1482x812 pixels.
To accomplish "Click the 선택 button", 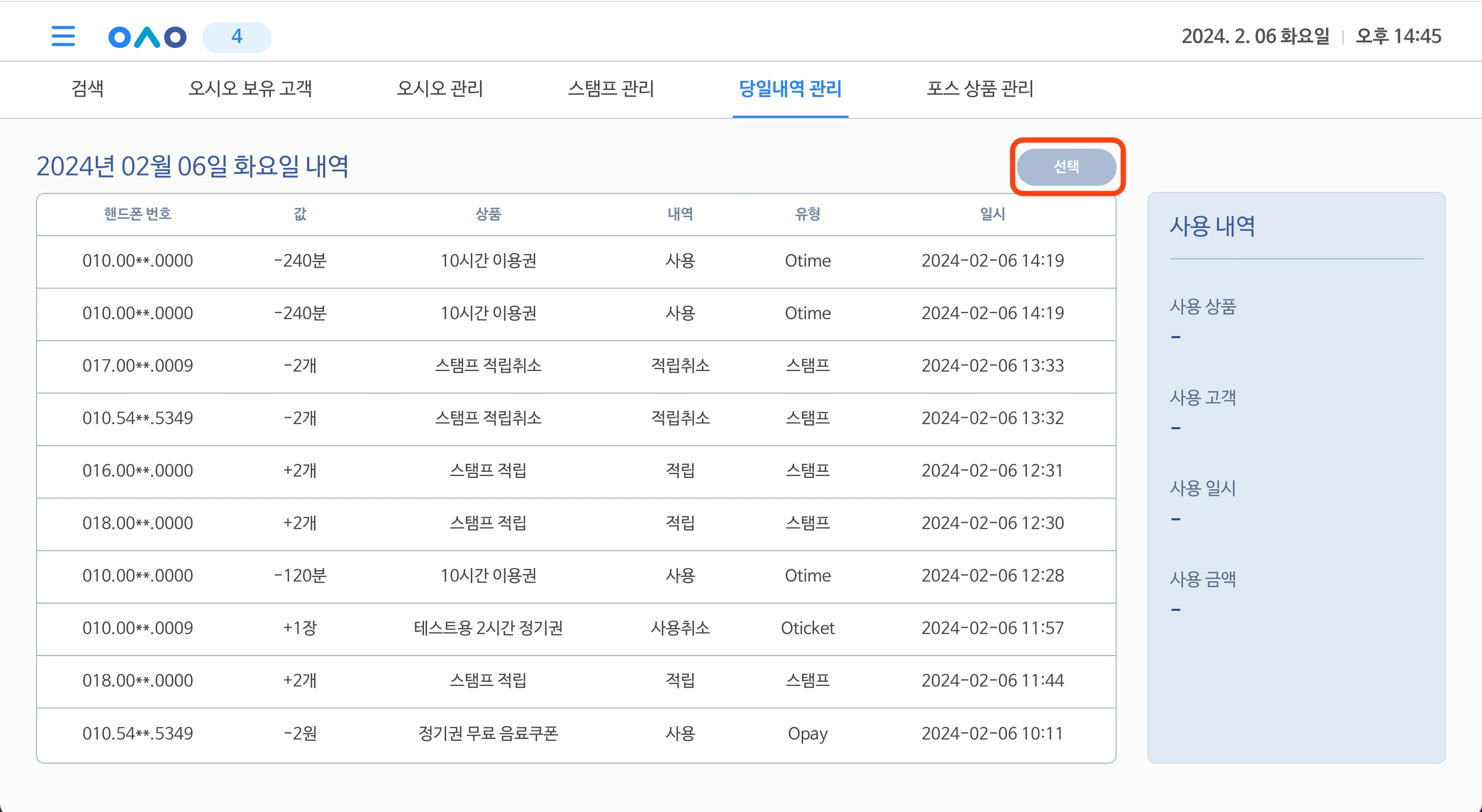I will [x=1066, y=167].
